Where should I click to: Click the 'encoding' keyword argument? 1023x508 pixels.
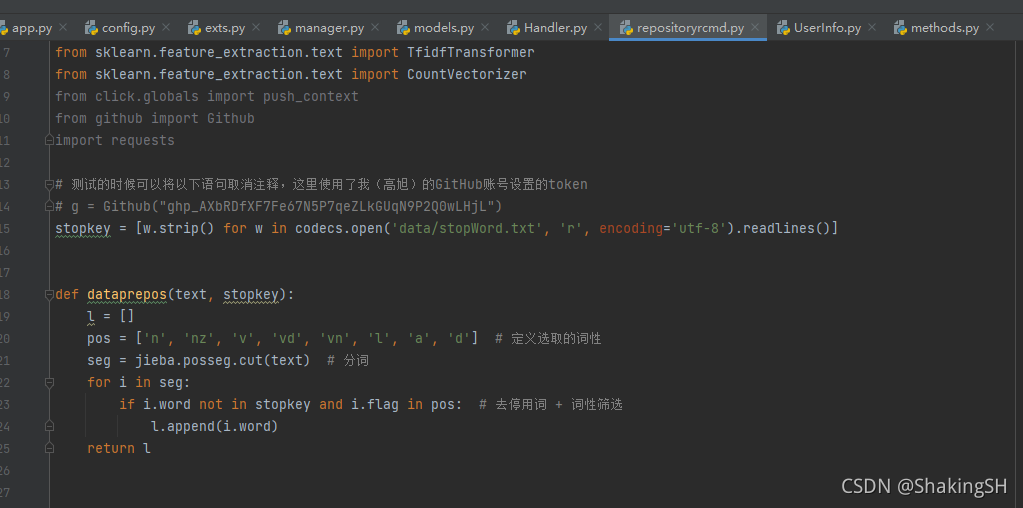(x=631, y=229)
